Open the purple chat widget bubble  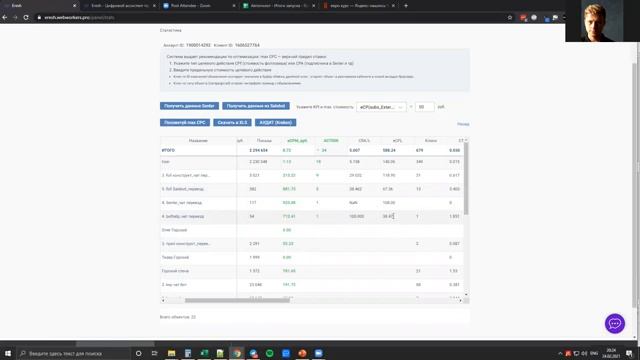[x=615, y=324]
